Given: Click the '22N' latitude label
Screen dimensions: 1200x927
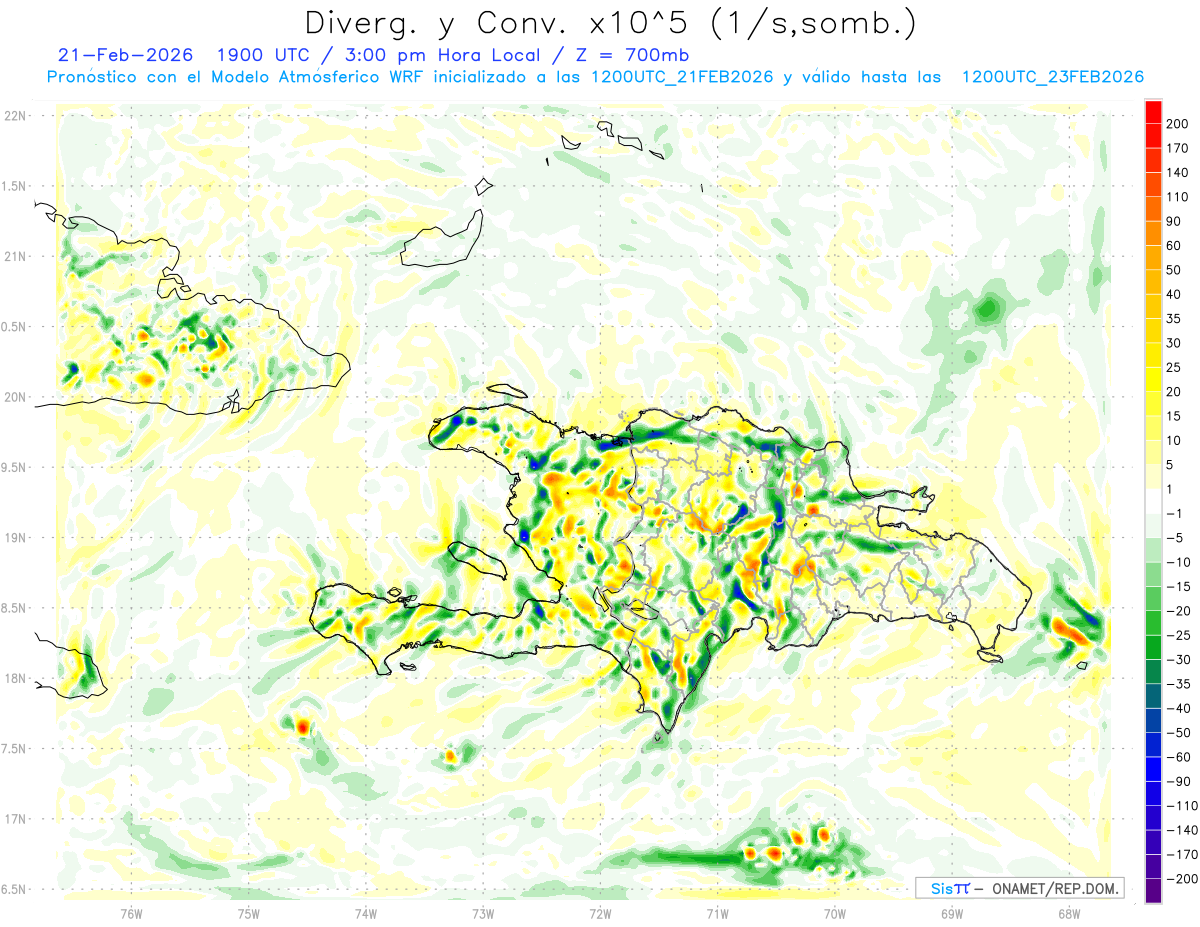Looking at the screenshot, I should pos(16,116).
